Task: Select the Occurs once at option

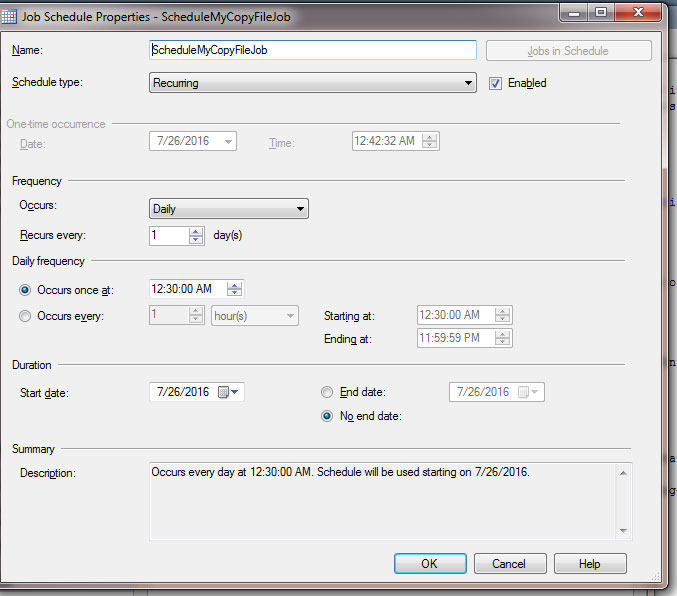Action: (25, 290)
